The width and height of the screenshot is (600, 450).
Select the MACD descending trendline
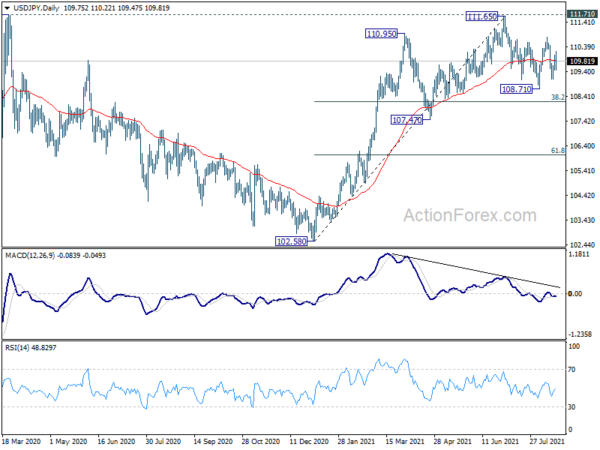tap(474, 271)
